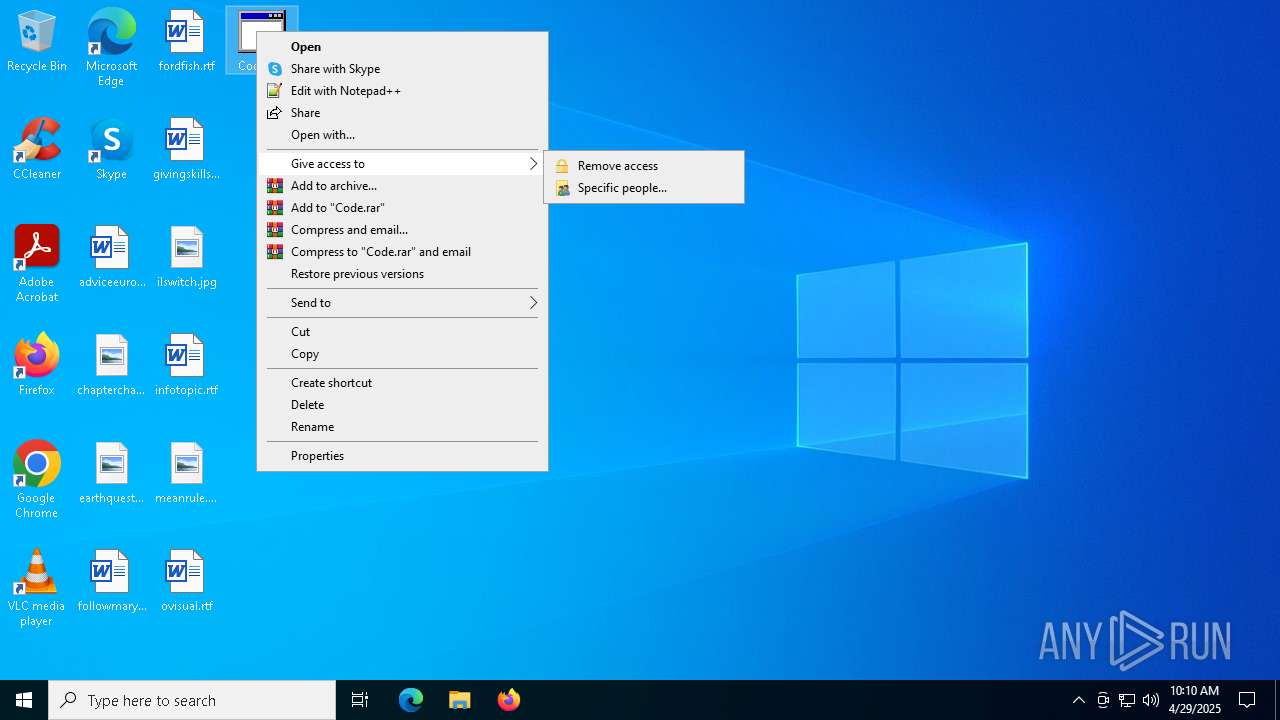The width and height of the screenshot is (1280, 720).
Task: Choose Share with Skype
Action: tap(403, 69)
